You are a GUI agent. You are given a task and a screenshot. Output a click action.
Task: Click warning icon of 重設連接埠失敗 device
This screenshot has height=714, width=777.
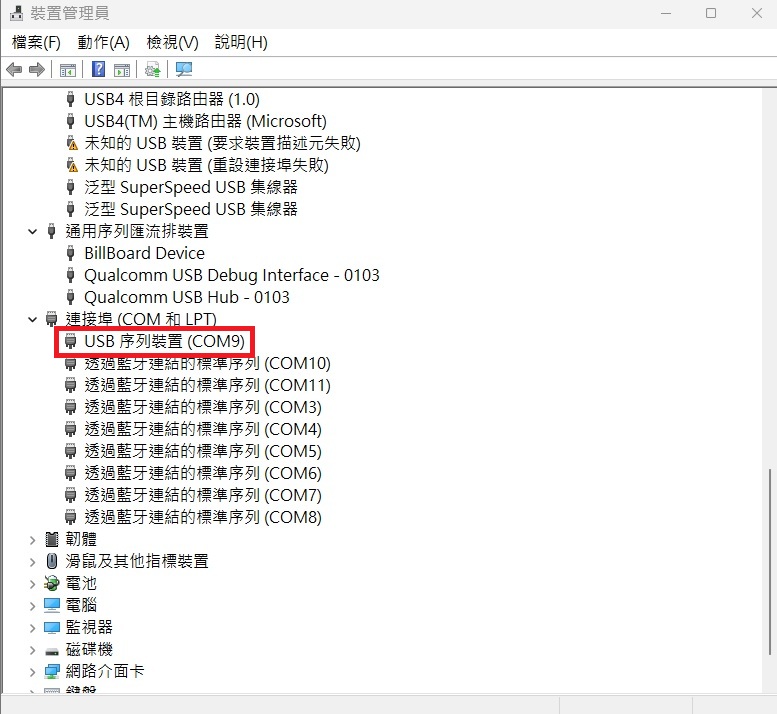coord(72,165)
